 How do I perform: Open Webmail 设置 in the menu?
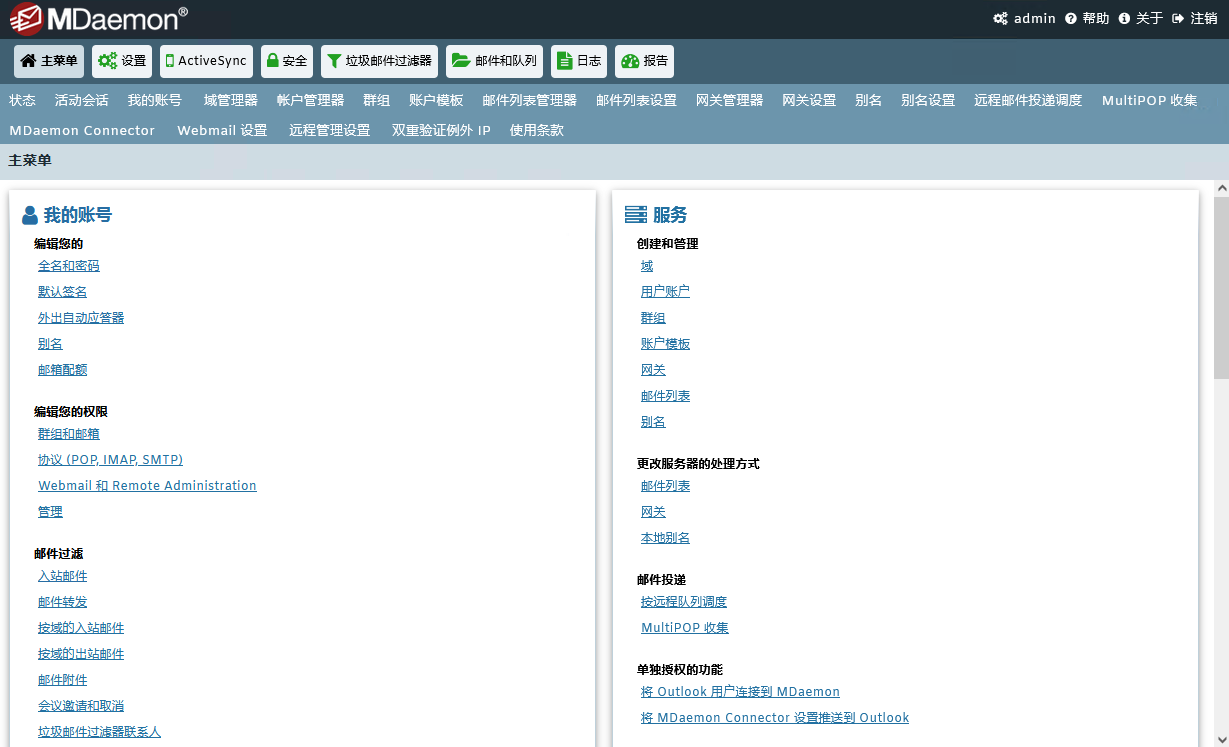tap(222, 129)
